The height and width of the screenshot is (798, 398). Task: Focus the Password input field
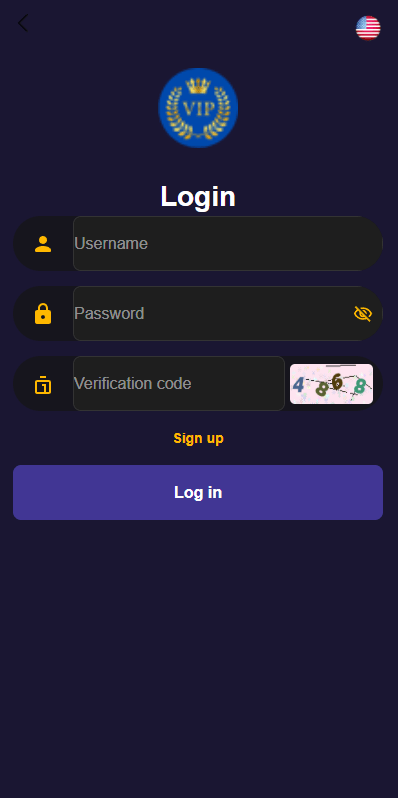227,313
